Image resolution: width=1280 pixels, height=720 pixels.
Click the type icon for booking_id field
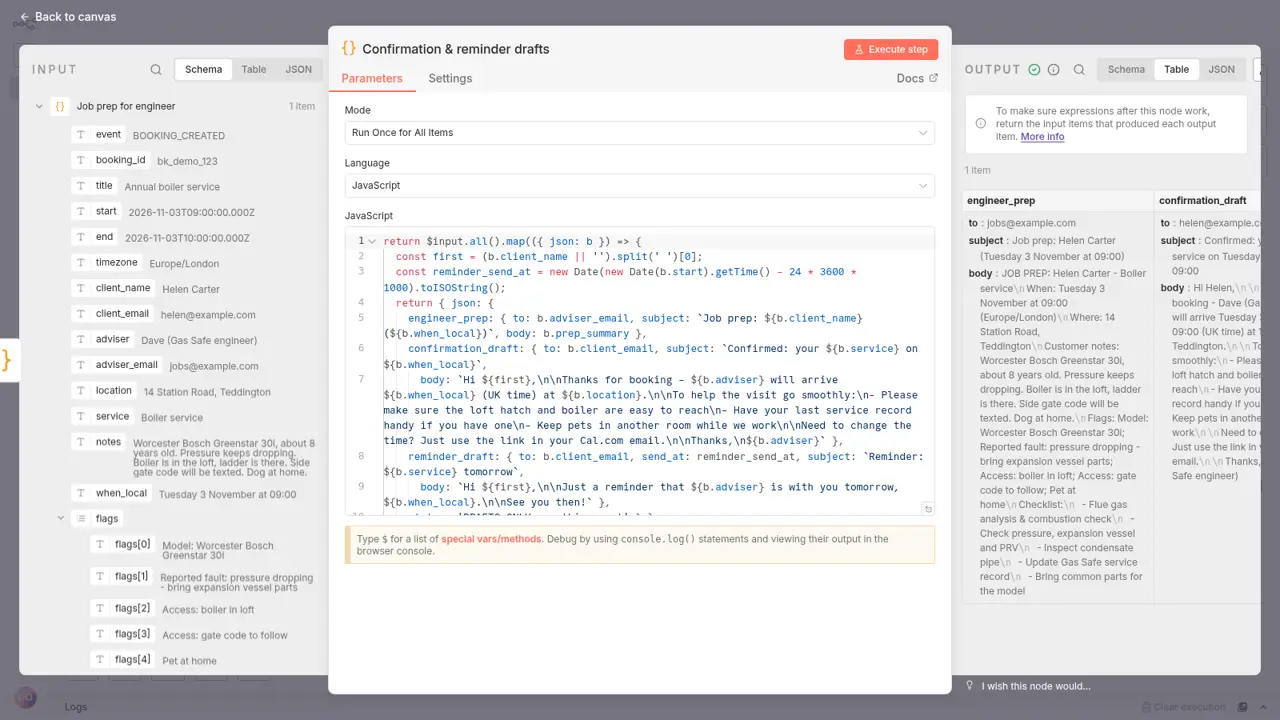click(x=81, y=160)
